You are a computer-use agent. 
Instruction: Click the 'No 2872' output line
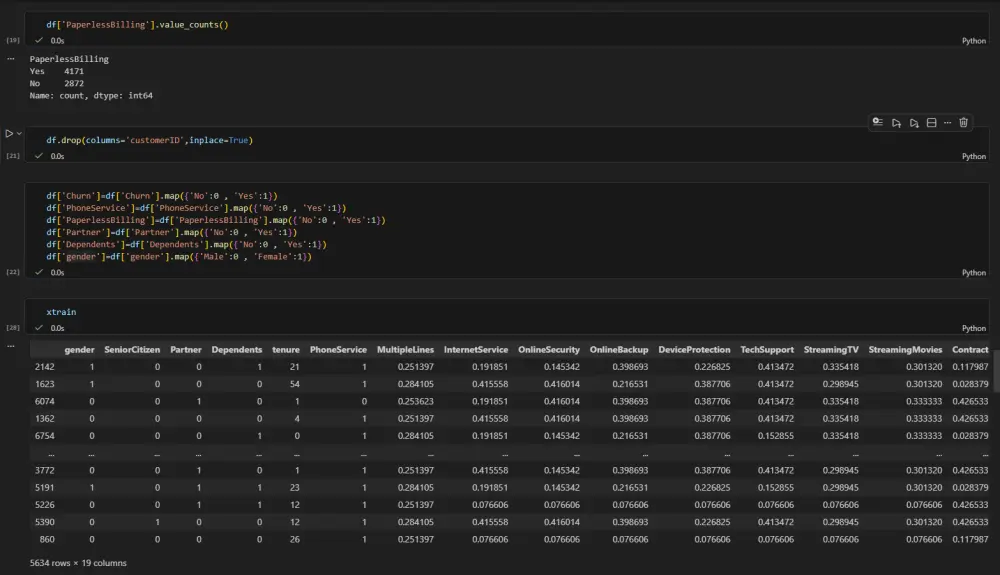(x=57, y=83)
